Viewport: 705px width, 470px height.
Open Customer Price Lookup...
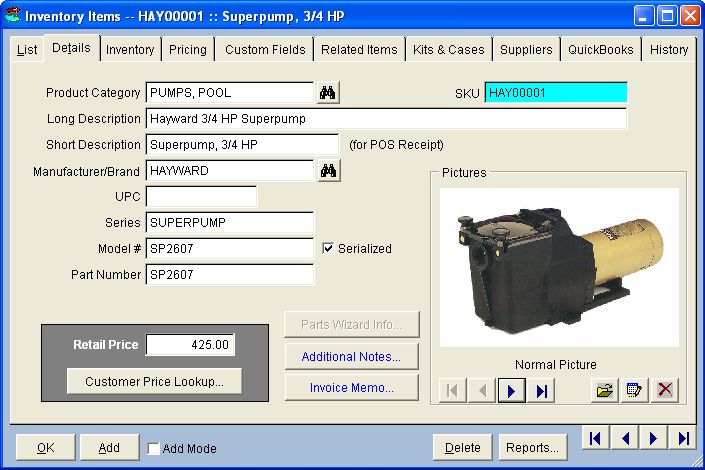154,381
